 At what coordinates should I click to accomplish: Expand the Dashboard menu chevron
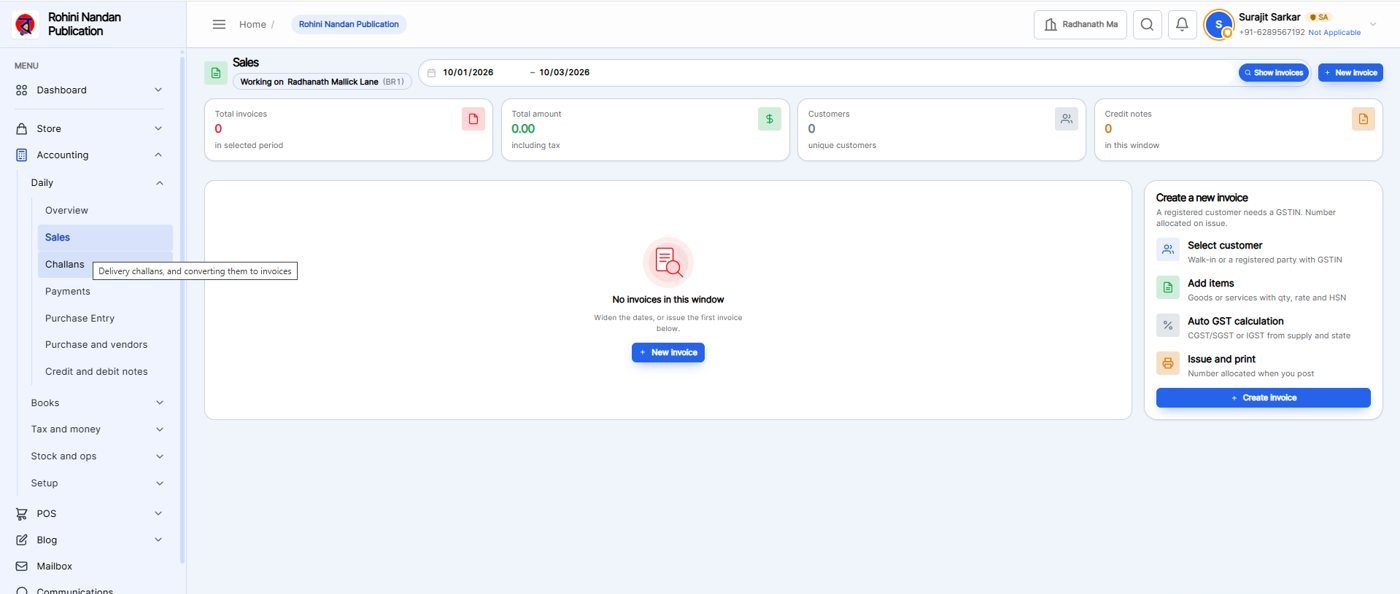pyautogui.click(x=158, y=90)
